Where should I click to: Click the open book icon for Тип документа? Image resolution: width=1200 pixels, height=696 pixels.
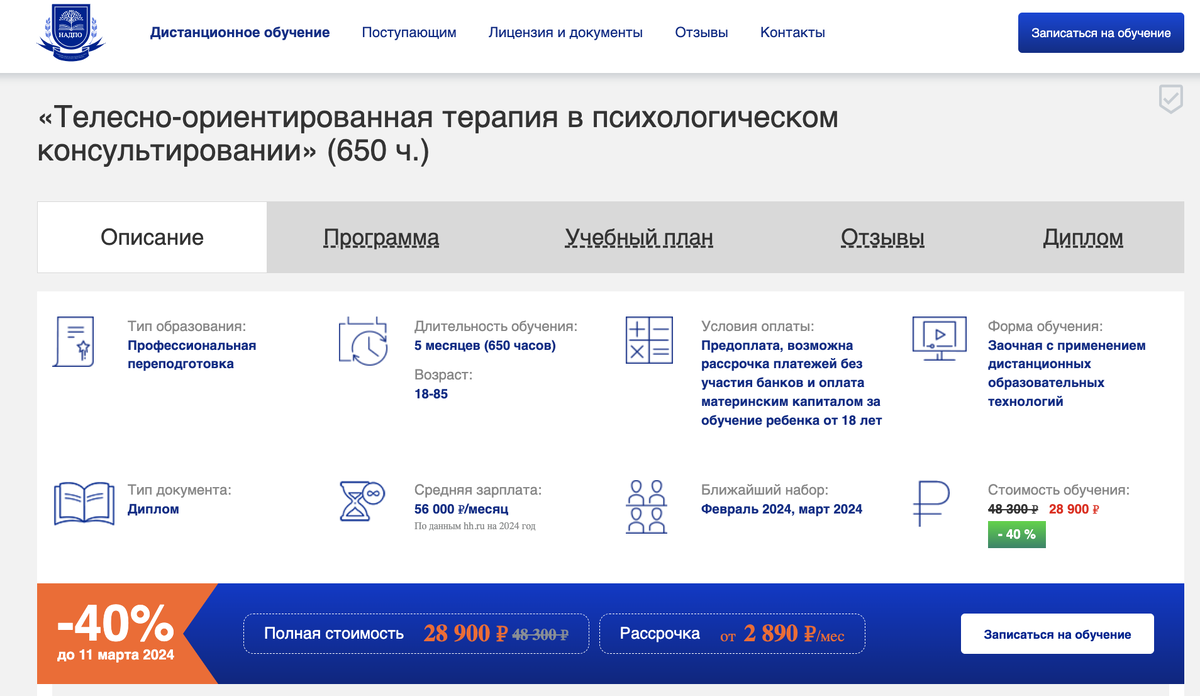(x=83, y=500)
